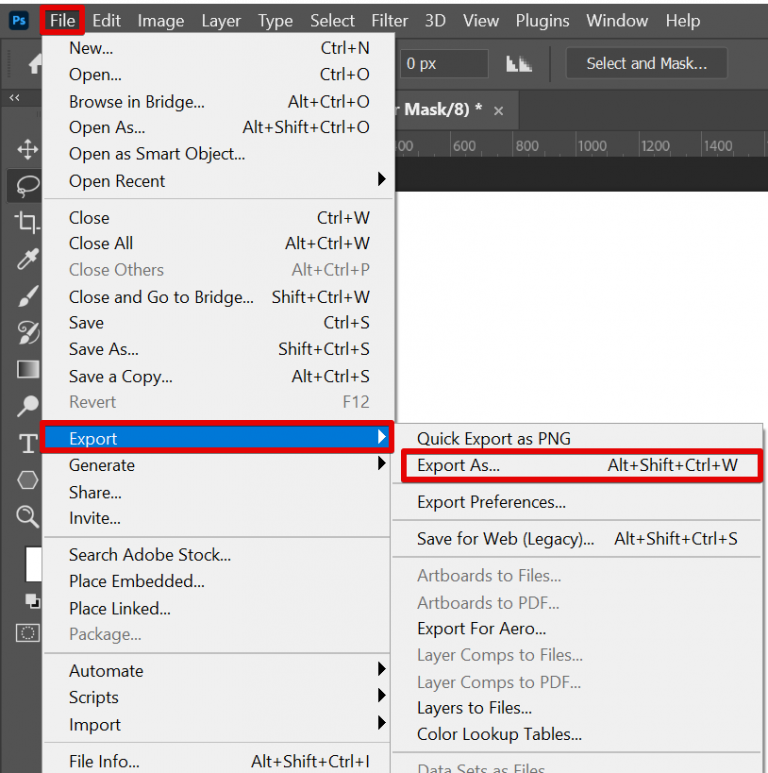Choose Export As... in submenu
The width and height of the screenshot is (768, 773).
582,465
